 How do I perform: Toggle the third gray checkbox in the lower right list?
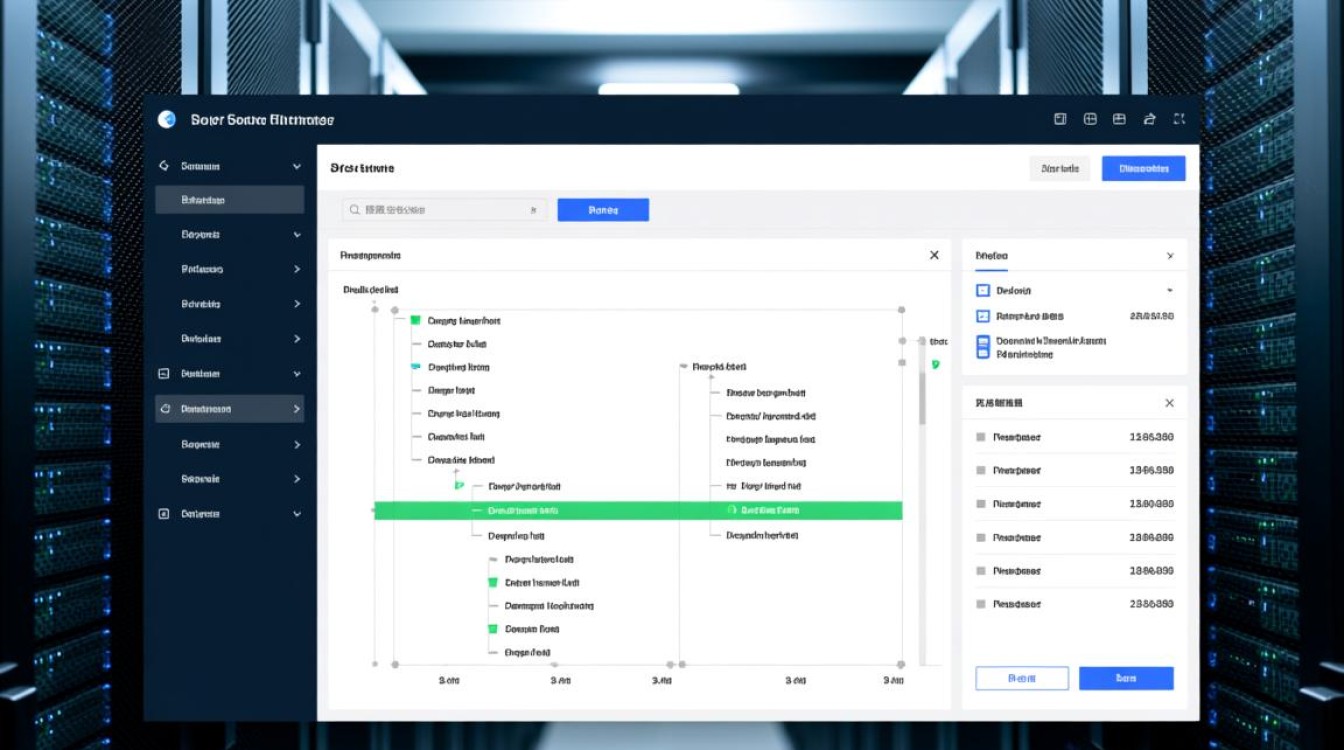981,504
